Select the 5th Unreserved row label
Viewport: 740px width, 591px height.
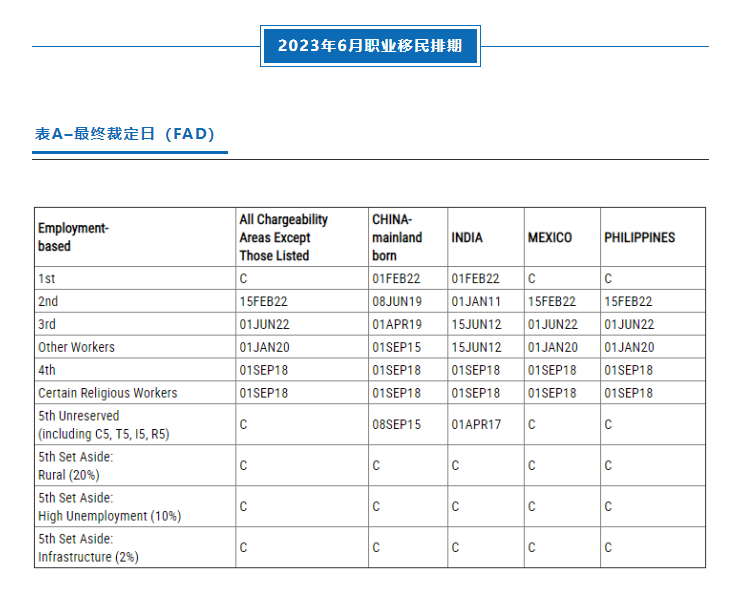pyautogui.click(x=104, y=424)
